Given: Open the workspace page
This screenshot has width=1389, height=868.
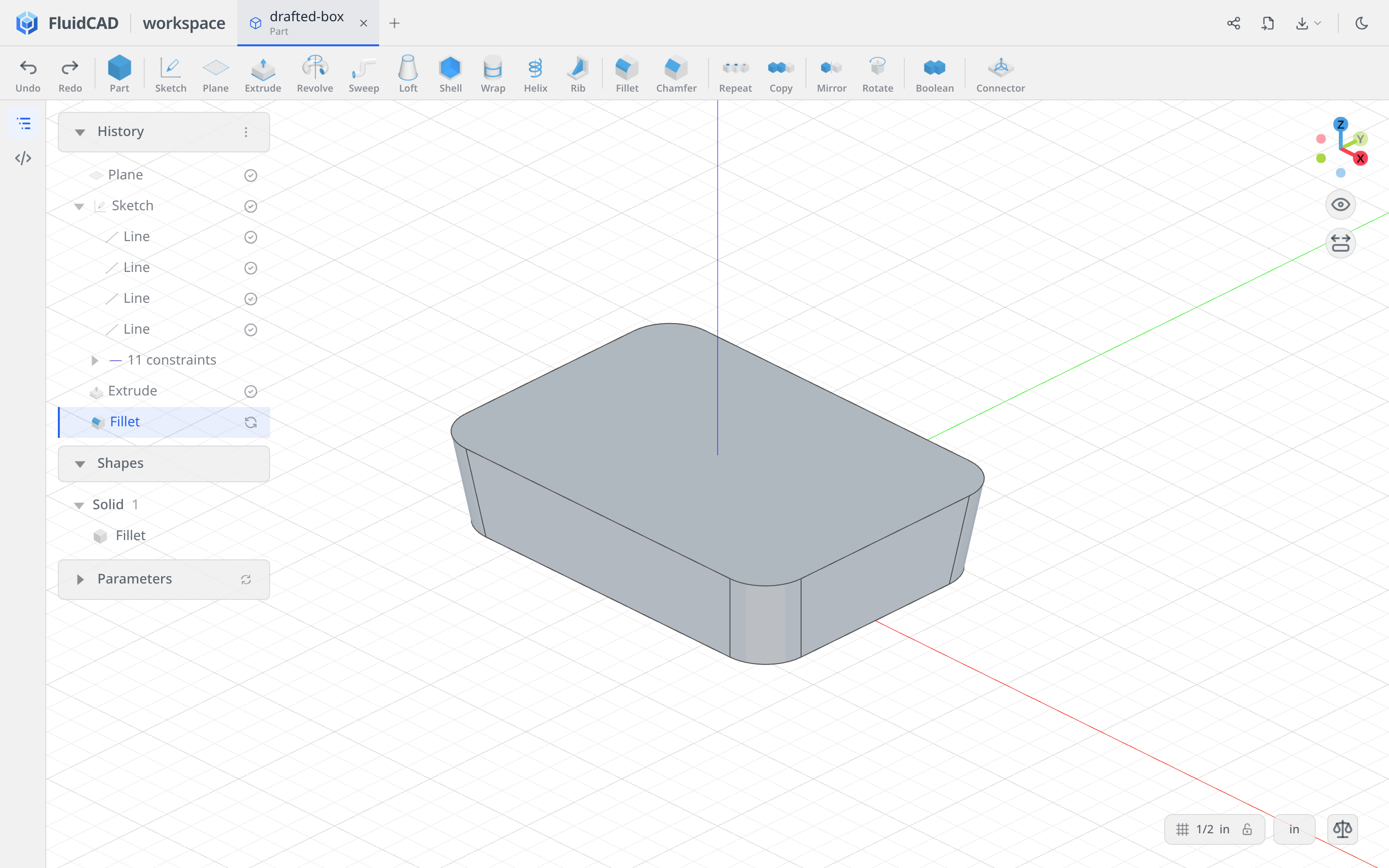Looking at the screenshot, I should click(184, 23).
